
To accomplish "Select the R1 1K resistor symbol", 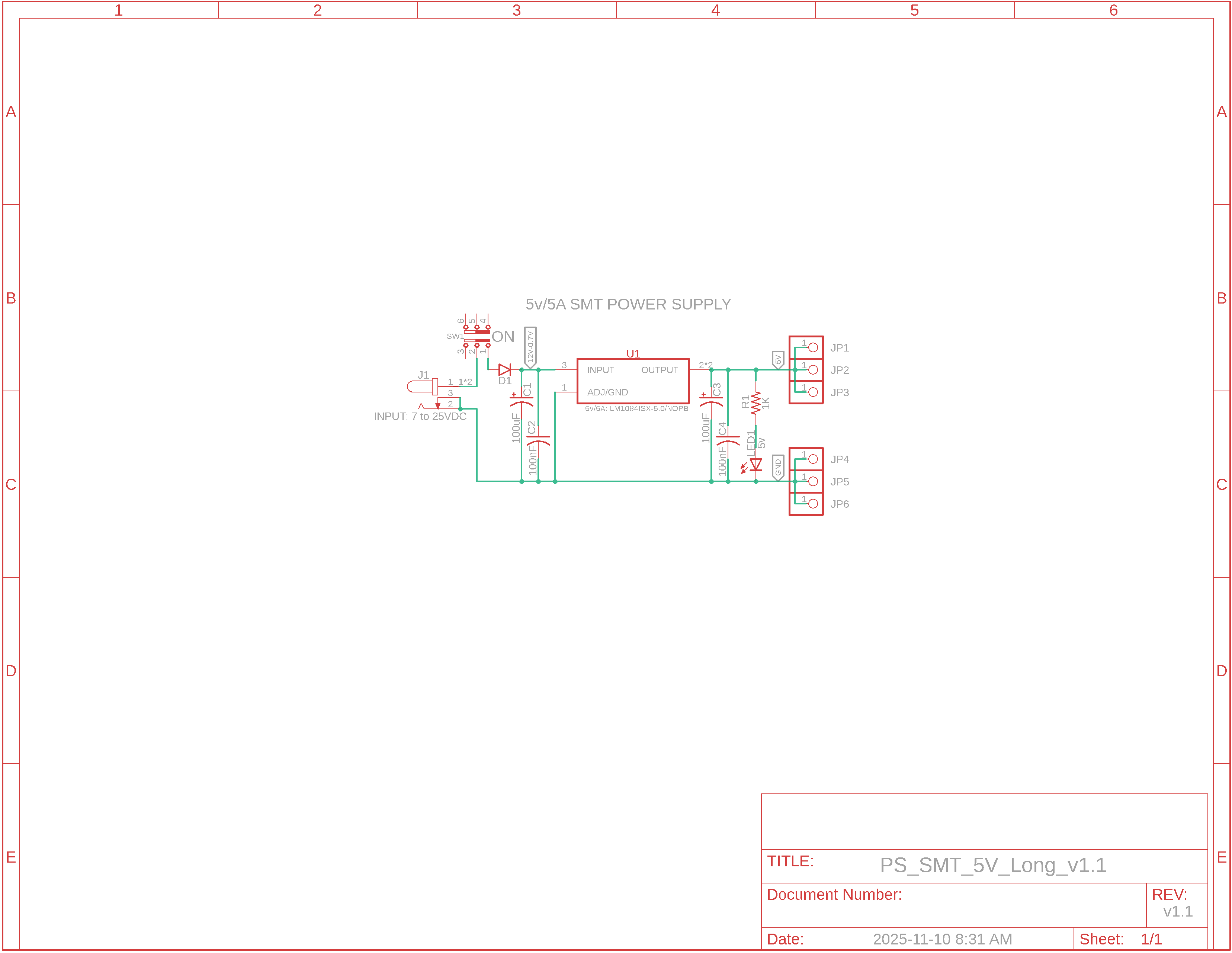I will [x=756, y=403].
